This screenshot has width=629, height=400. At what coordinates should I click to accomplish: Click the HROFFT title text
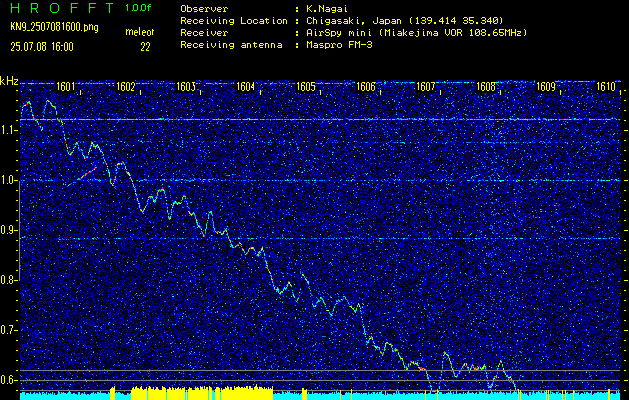coord(63,8)
